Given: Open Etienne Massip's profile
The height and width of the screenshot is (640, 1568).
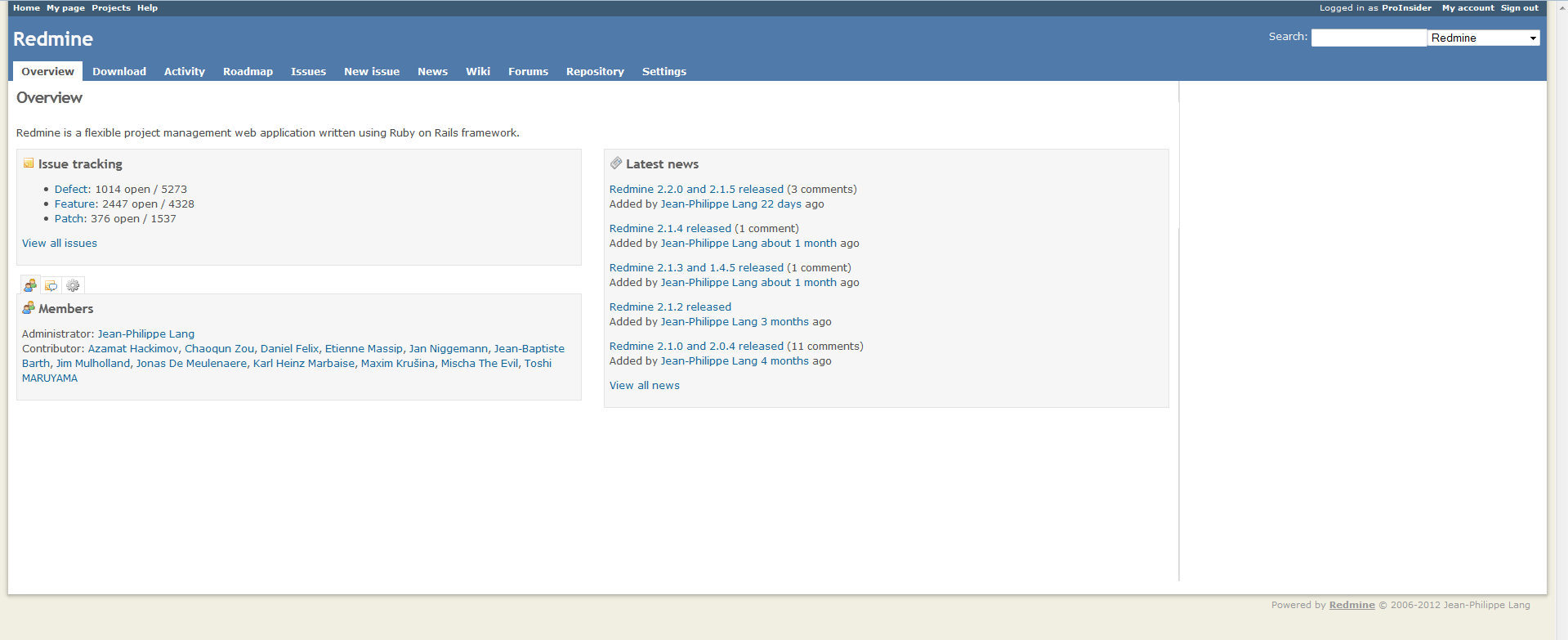Looking at the screenshot, I should click(x=364, y=348).
